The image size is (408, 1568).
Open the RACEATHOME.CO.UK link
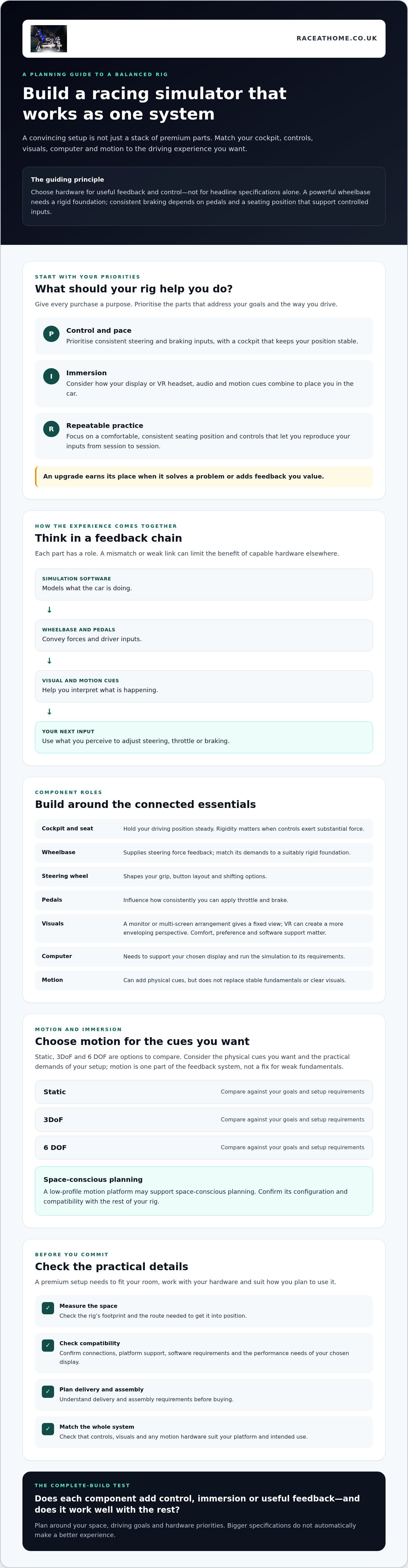336,38
